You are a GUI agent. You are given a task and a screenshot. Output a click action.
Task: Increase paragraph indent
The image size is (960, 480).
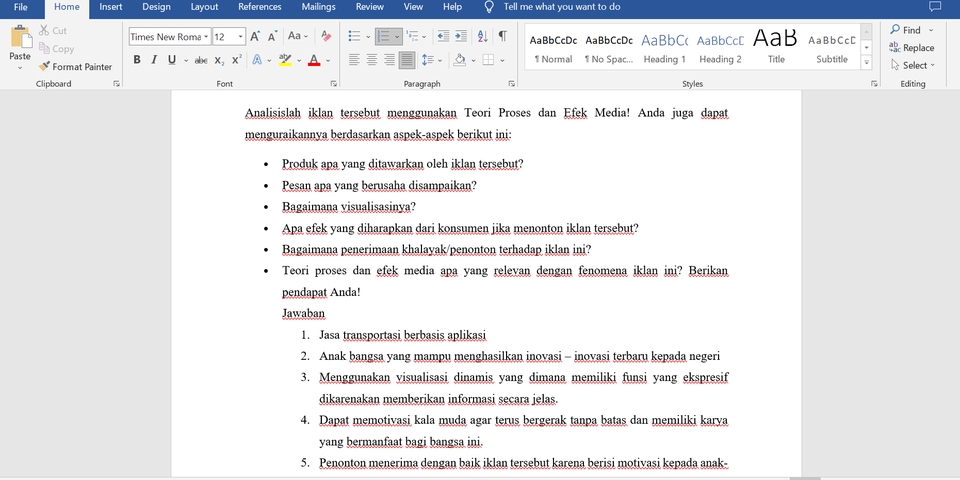tap(461, 36)
